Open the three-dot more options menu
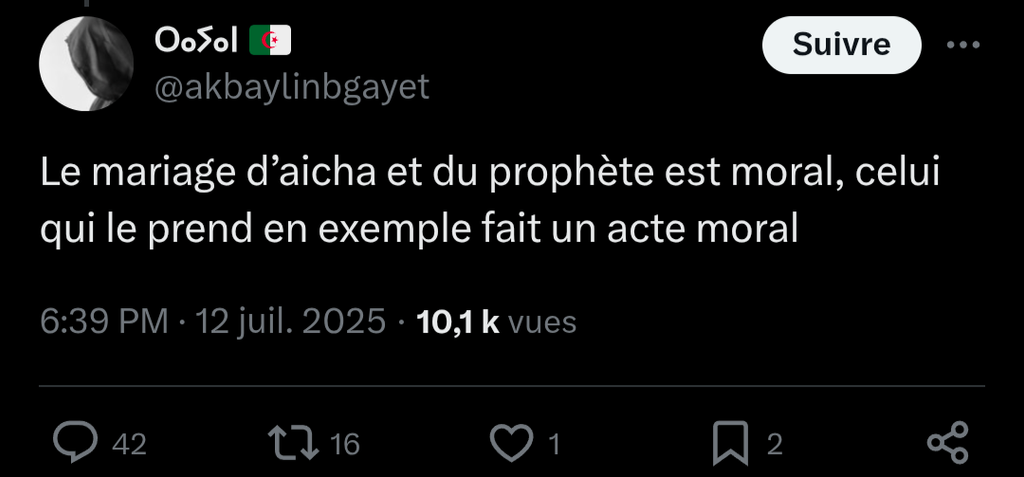Image resolution: width=1024 pixels, height=477 pixels. [x=963, y=45]
